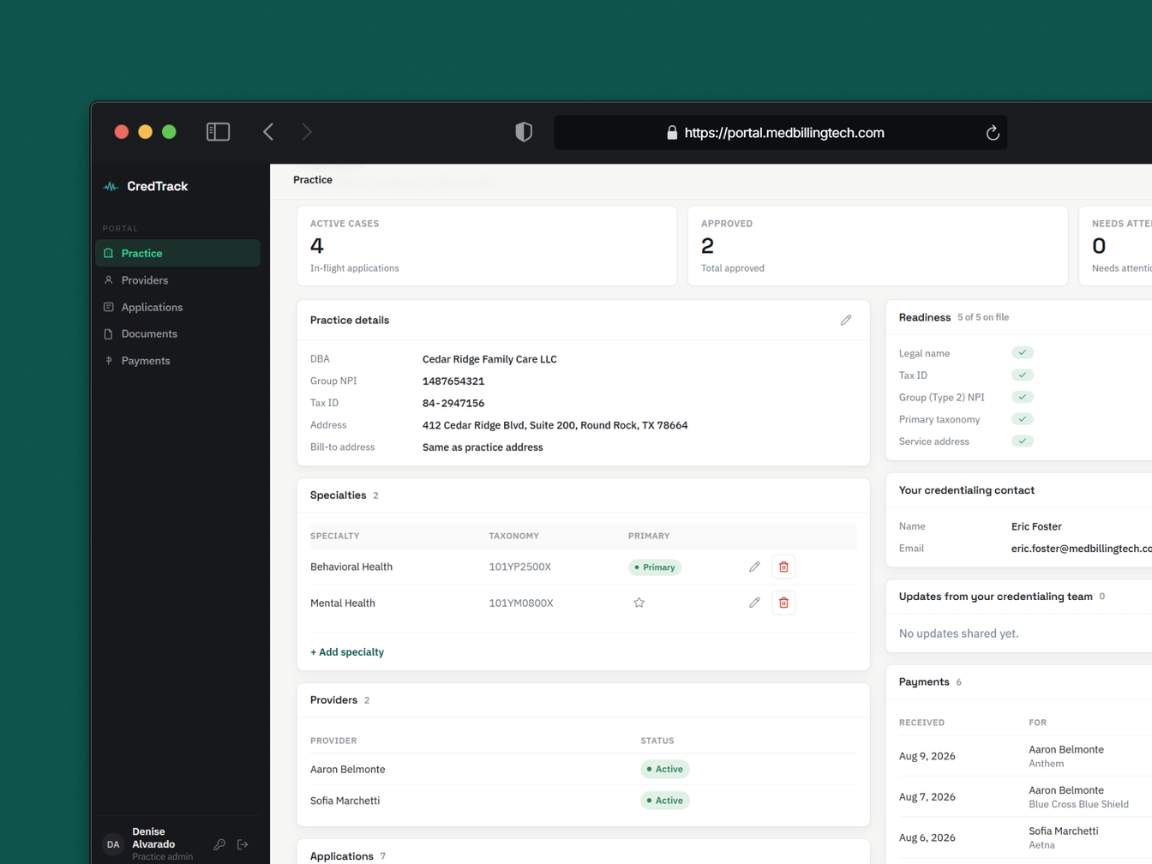The height and width of the screenshot is (864, 1152).
Task: Delete the Mental Health specialty
Action: pyautogui.click(x=783, y=602)
